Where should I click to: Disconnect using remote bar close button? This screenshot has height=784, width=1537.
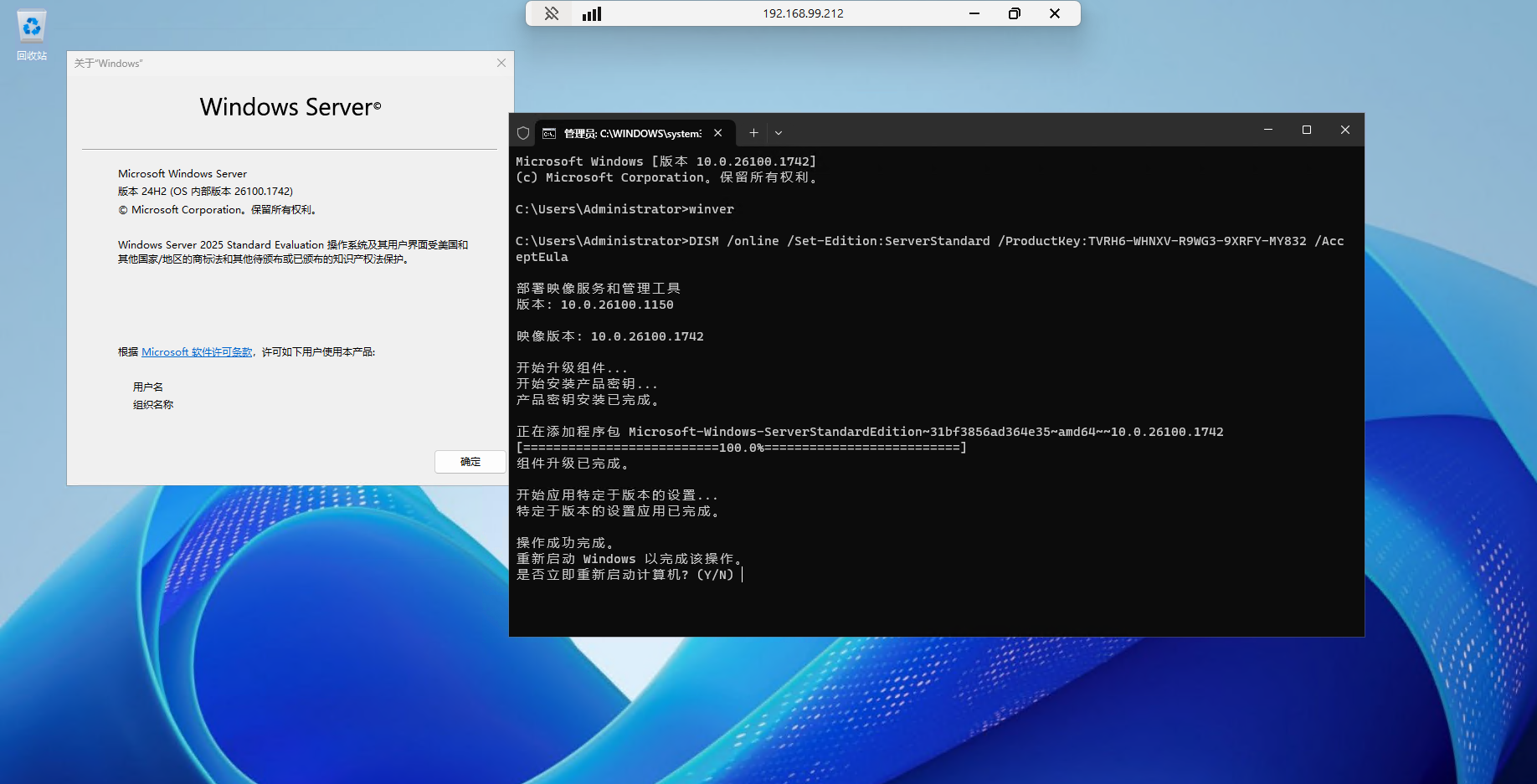(1054, 13)
